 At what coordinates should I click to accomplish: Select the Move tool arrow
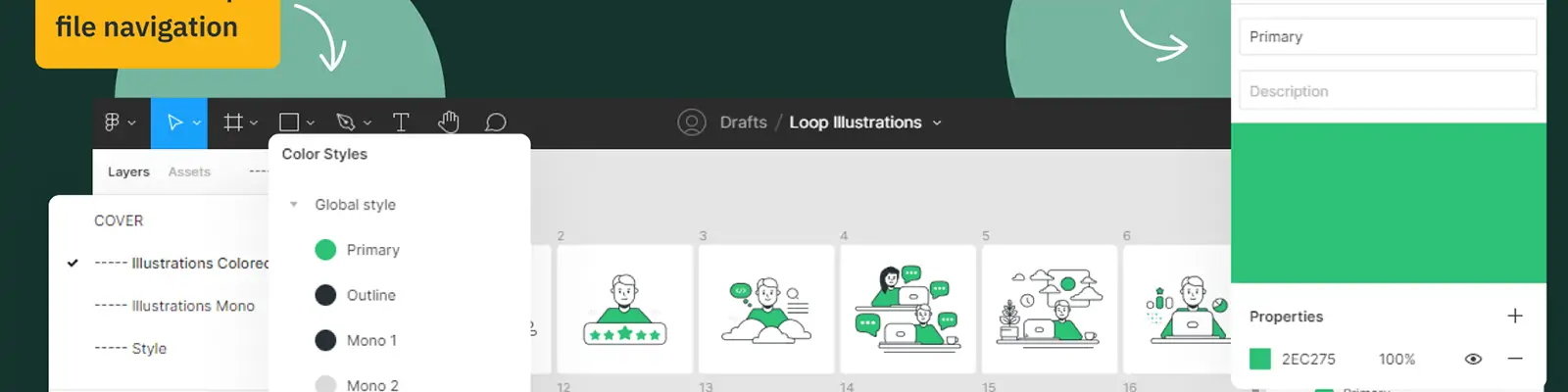(x=174, y=122)
